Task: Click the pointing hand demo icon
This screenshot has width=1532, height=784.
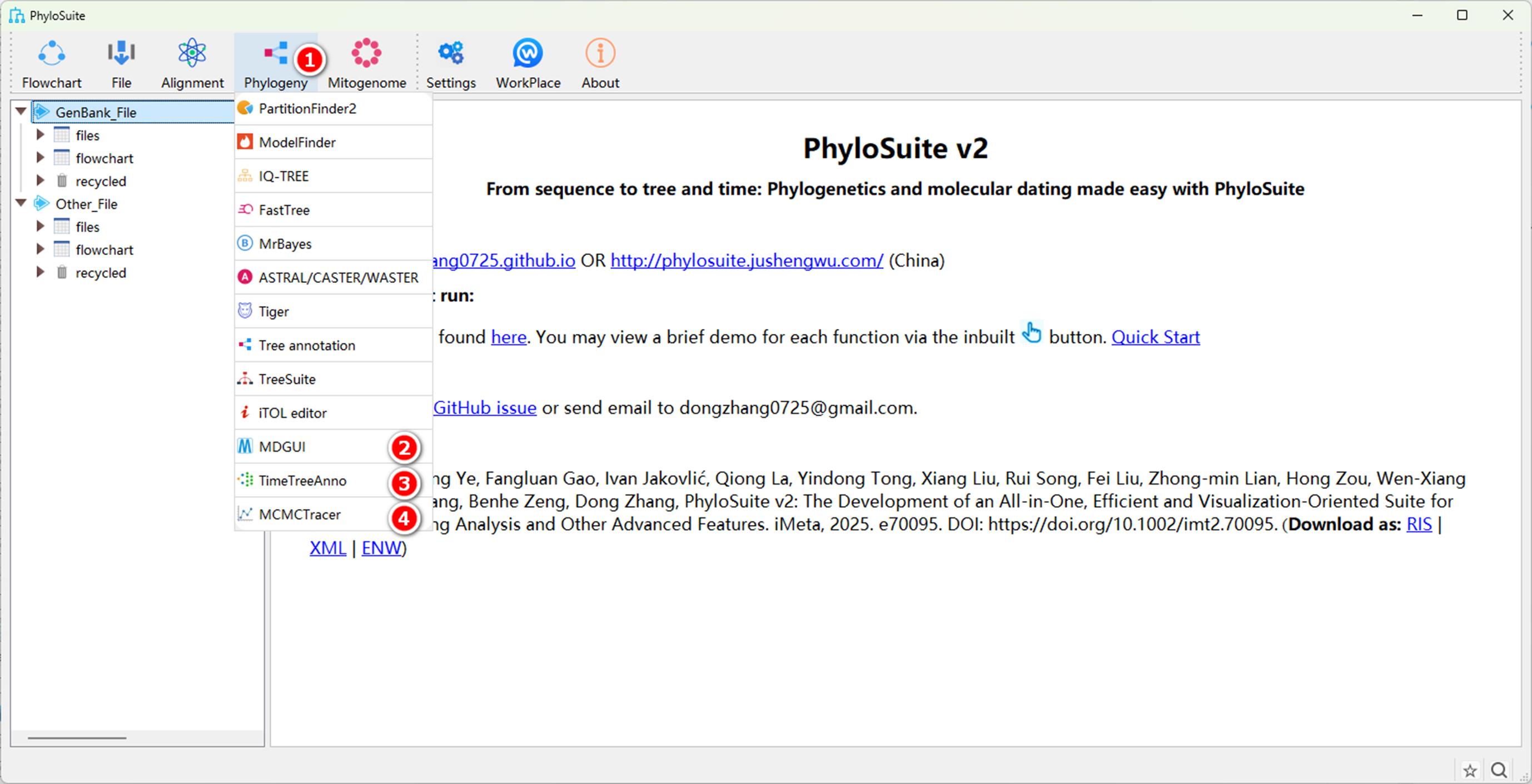Action: pos(1032,333)
